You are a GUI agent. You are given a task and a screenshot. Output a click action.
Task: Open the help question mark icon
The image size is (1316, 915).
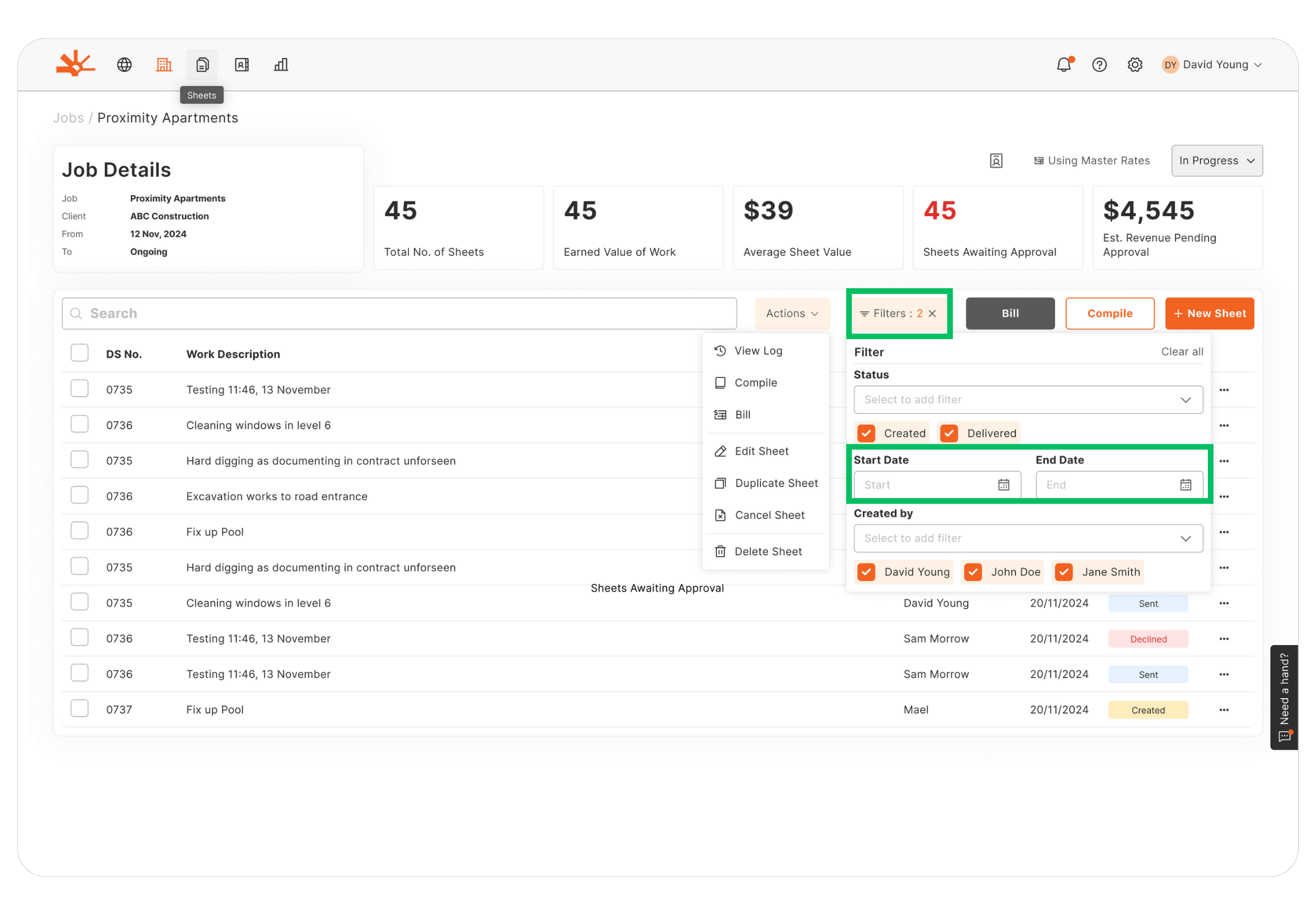point(1099,65)
